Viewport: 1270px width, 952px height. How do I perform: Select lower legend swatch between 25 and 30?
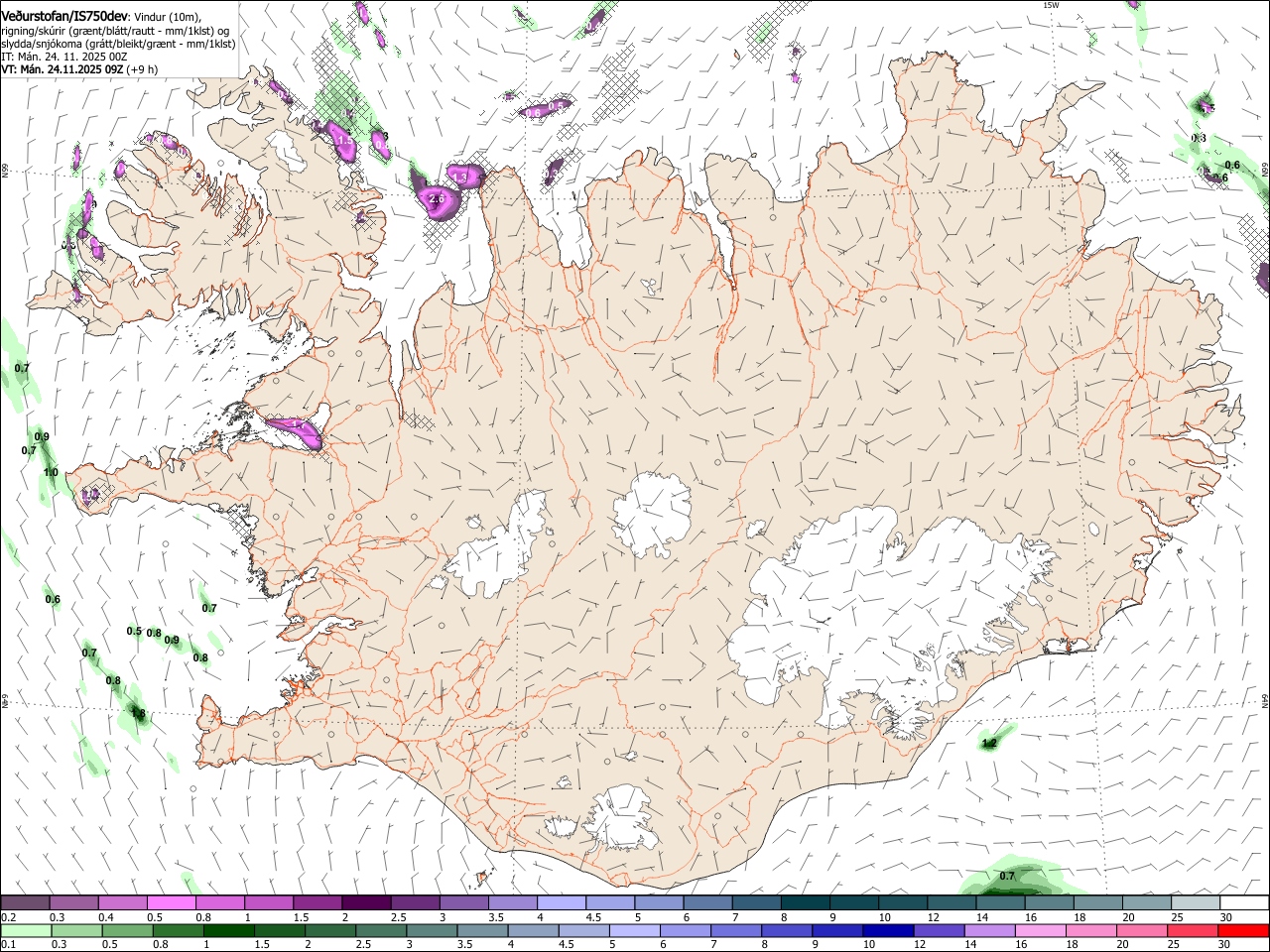point(1193,930)
